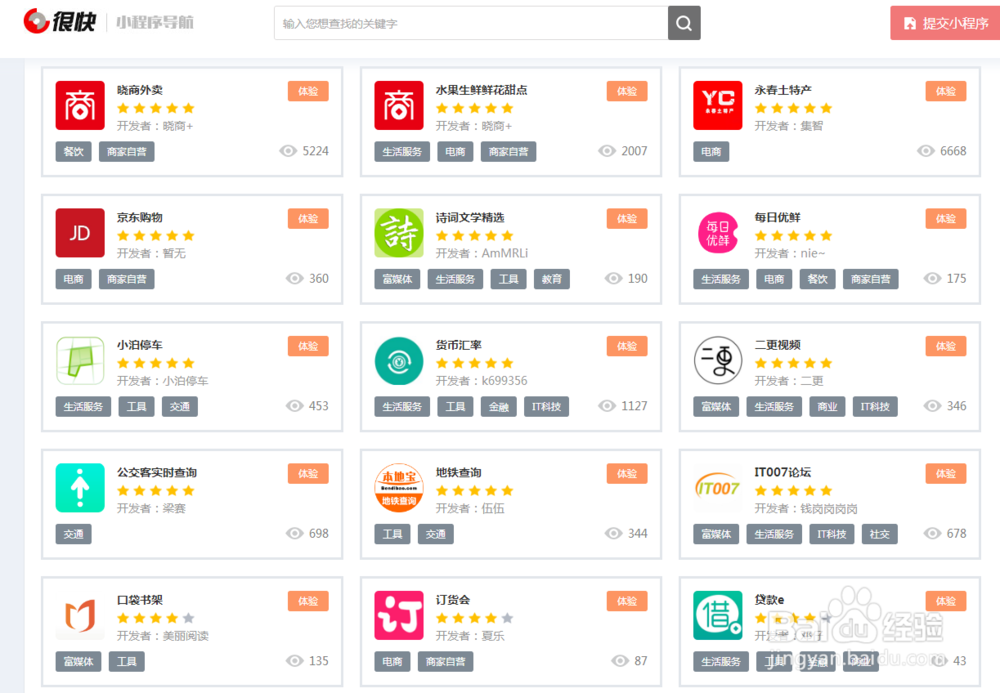Open the 京东购物 JD app icon
Screen dimensions: 1000x693
pyautogui.click(x=80, y=233)
